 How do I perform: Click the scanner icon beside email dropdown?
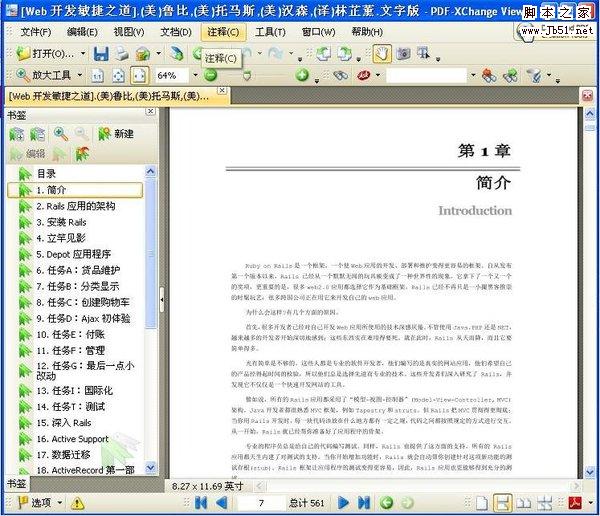click(177, 54)
